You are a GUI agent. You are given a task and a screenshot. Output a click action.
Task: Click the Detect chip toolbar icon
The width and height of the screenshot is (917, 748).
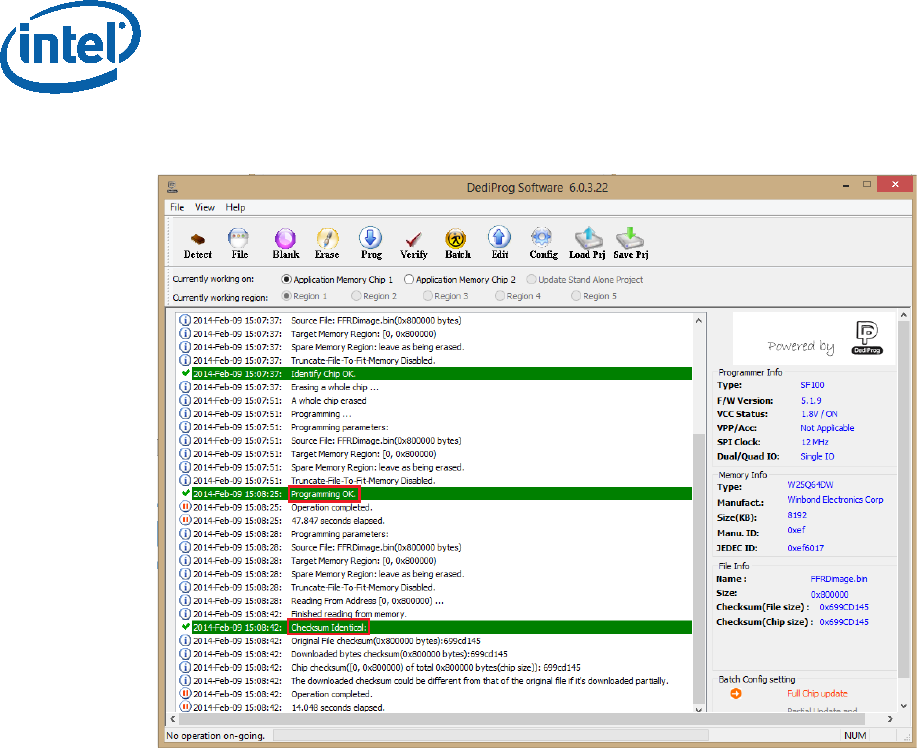point(198,244)
